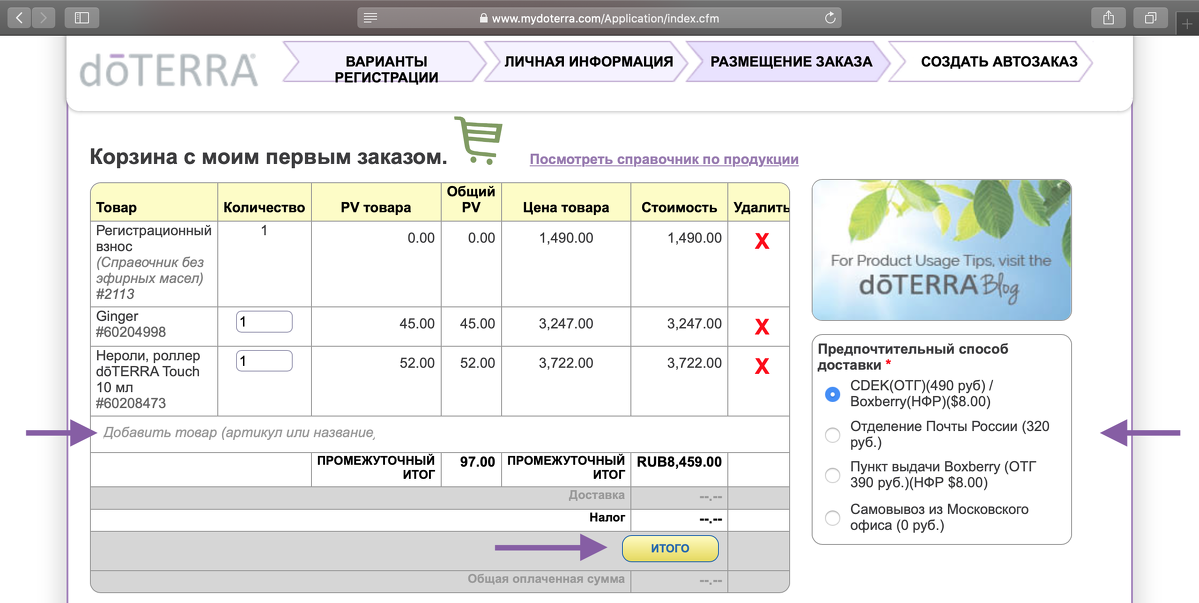Open the Safari share icon
This screenshot has height=603, width=1199.
pyautogui.click(x=1109, y=18)
